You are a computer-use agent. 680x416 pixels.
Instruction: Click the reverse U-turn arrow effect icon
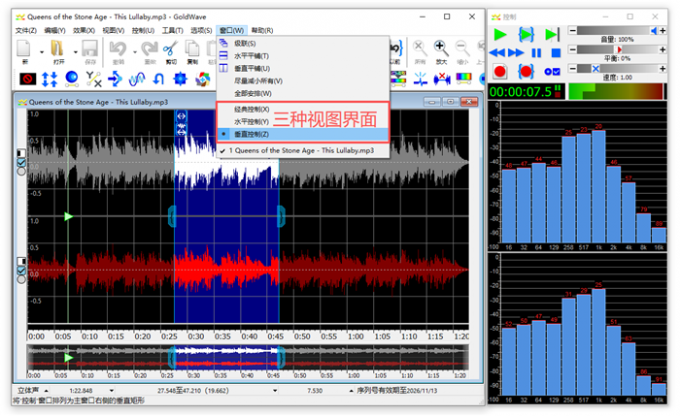point(159,79)
